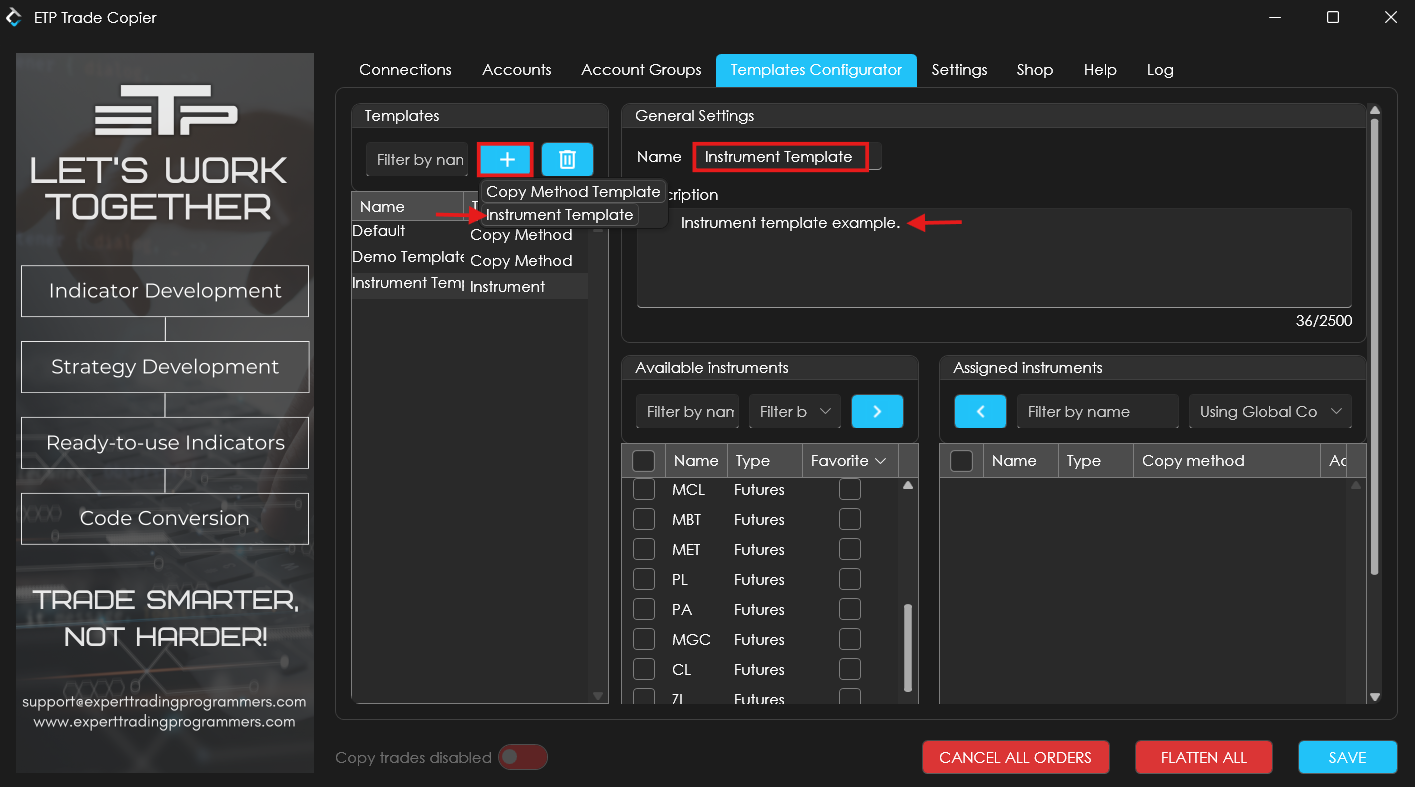1415x787 pixels.
Task: Move selected instruments with right arrow button
Action: [877, 411]
